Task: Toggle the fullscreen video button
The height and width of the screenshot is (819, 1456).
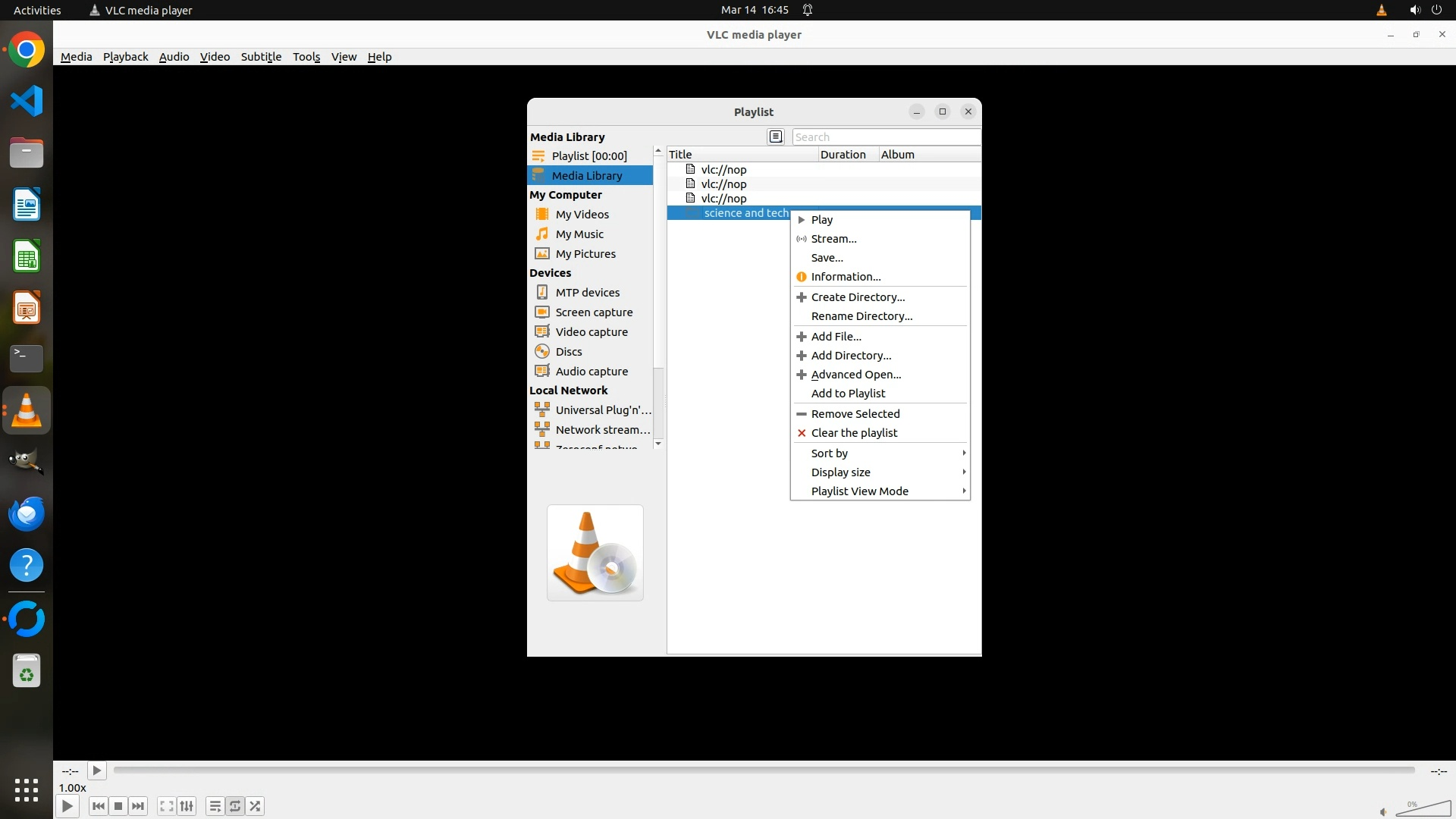Action: (166, 806)
